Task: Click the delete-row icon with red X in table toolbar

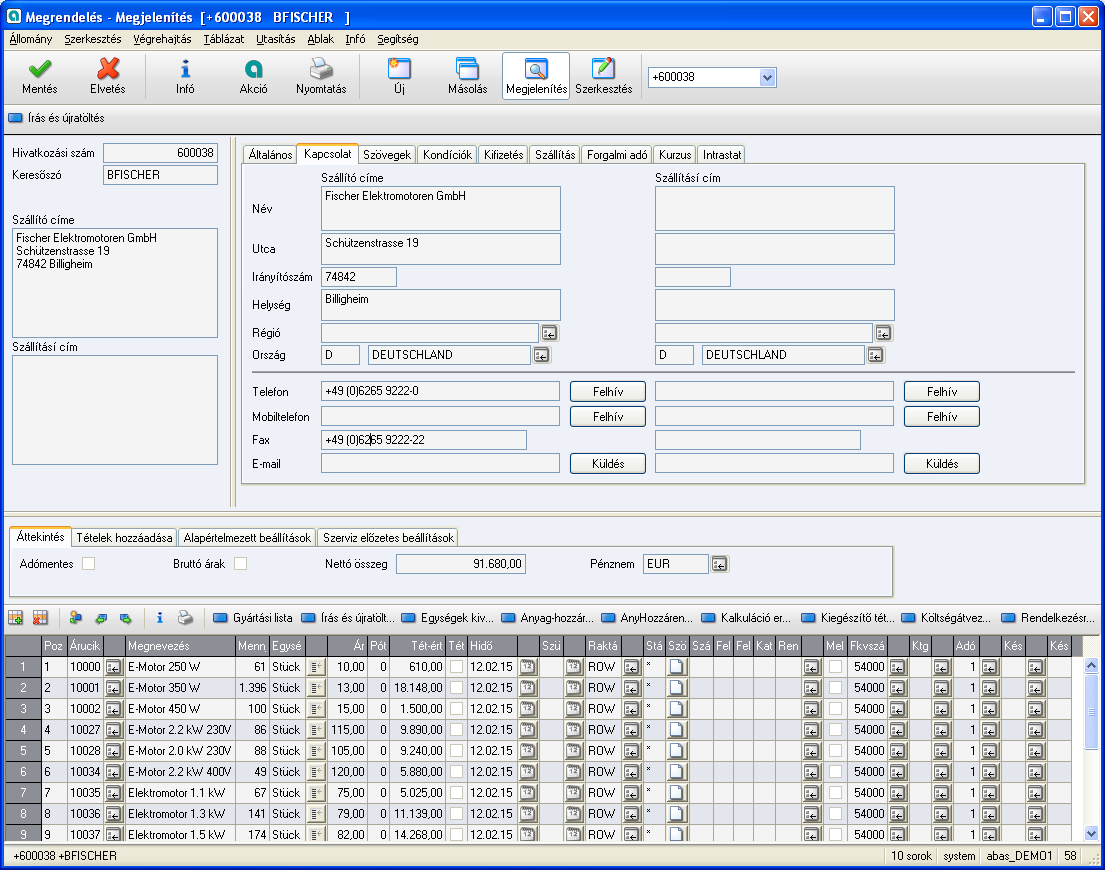Action: tap(40, 618)
